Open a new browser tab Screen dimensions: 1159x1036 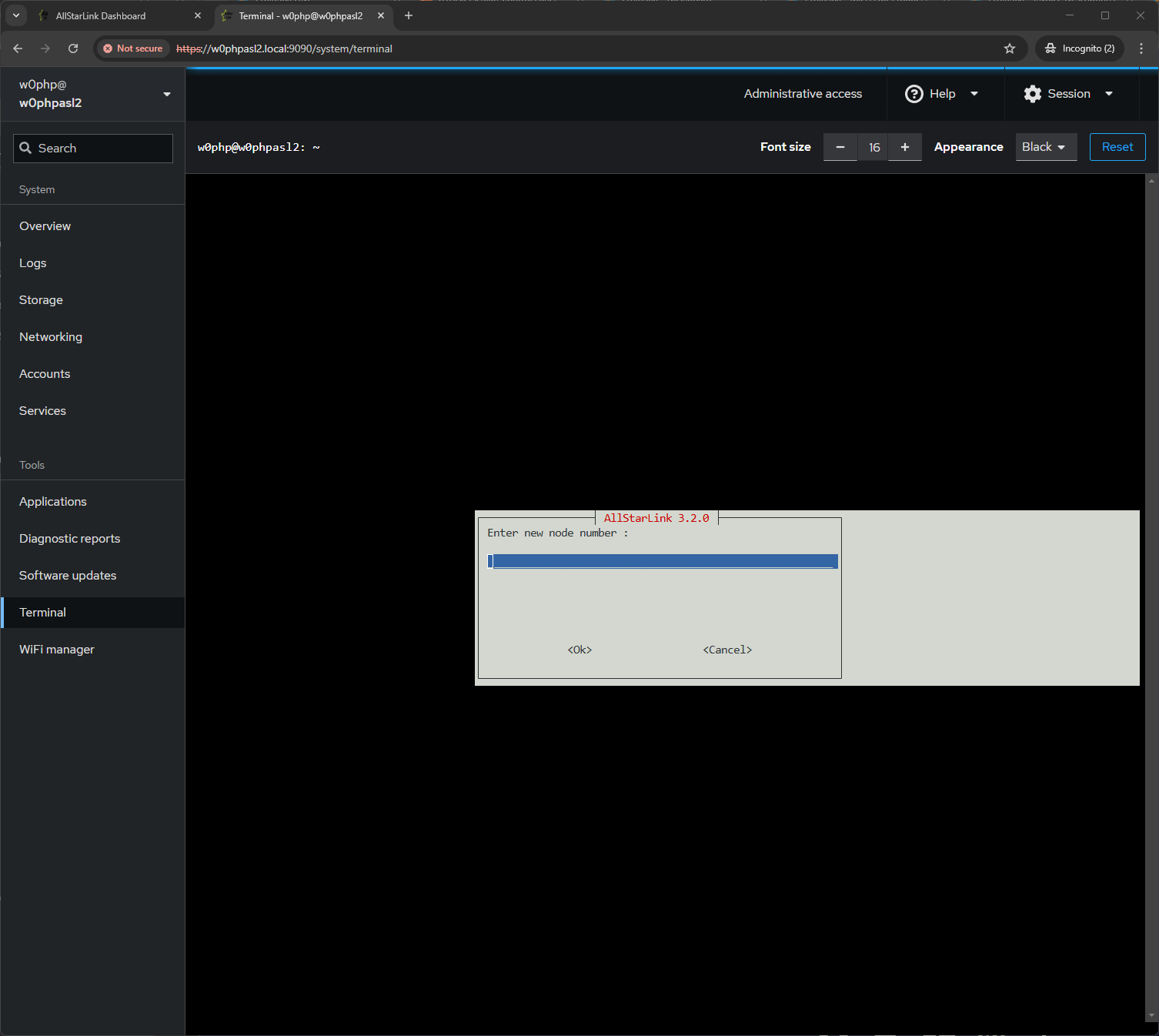(409, 15)
